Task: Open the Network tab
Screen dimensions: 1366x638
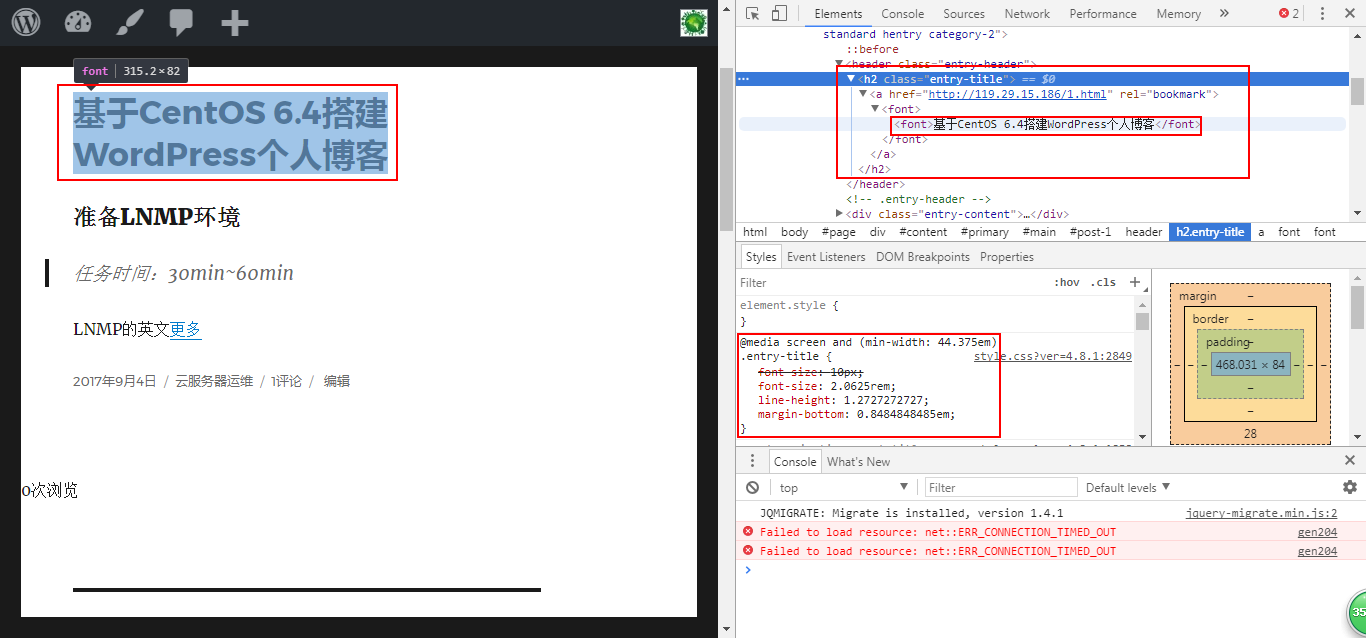Action: point(1027,14)
